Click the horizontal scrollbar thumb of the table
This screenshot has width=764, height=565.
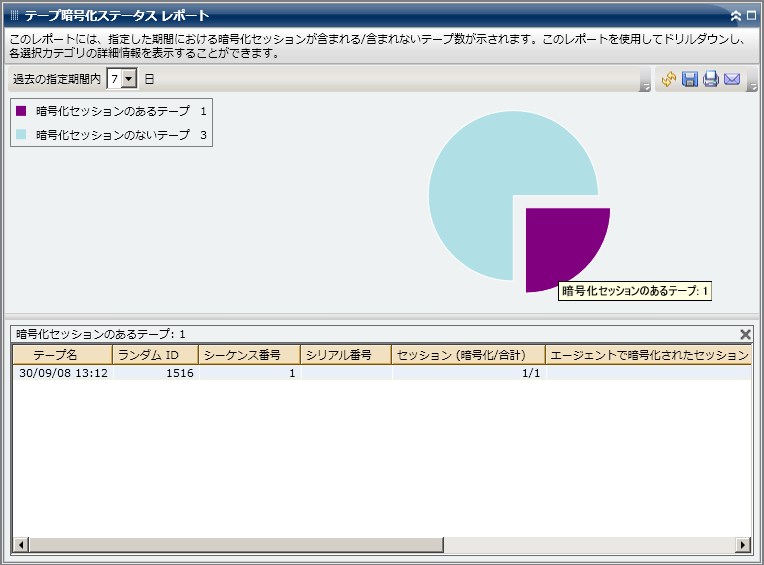[x=236, y=545]
